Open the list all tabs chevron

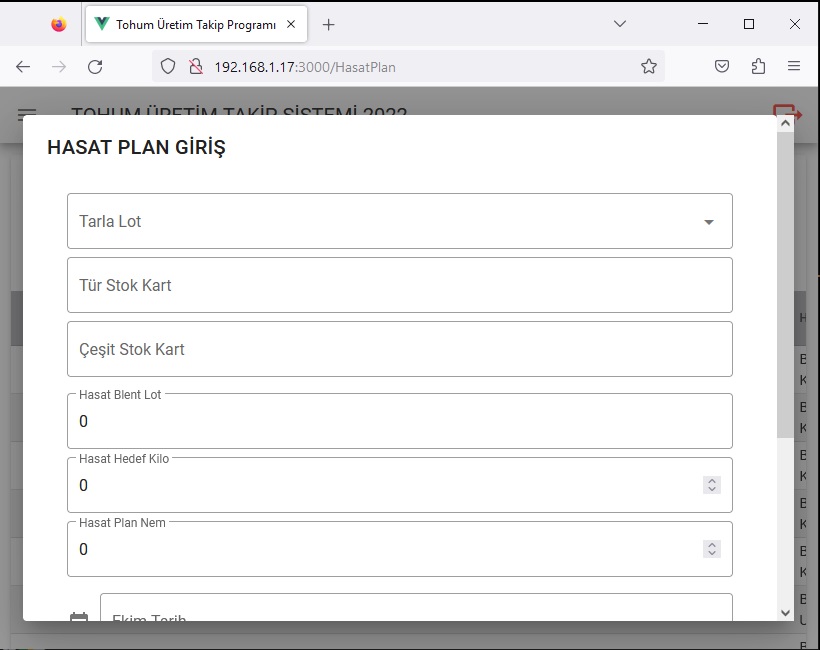(x=620, y=24)
